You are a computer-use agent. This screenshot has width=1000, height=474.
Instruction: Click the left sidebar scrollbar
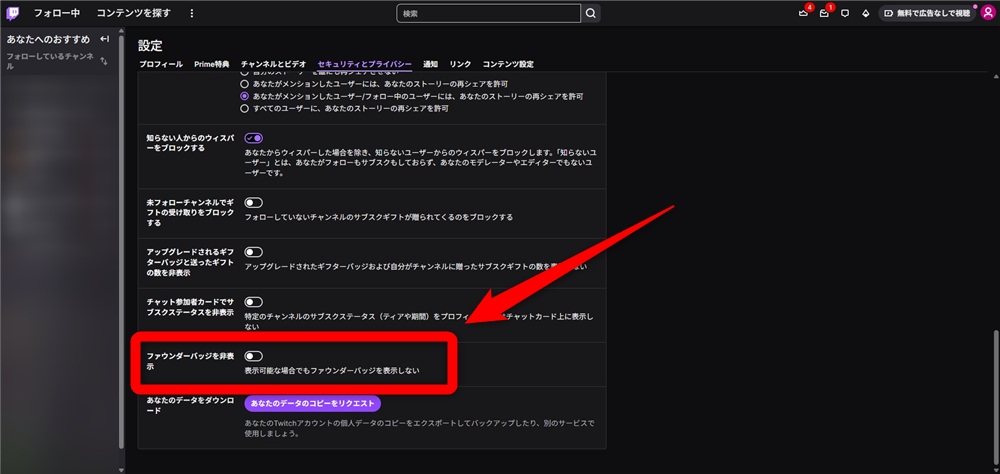[121, 240]
